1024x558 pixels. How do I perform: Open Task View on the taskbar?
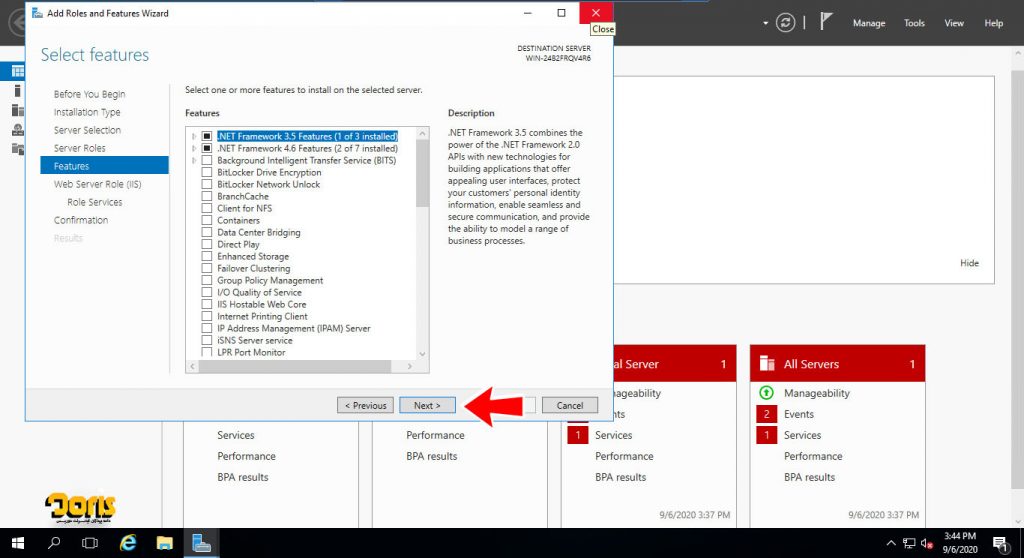89,543
